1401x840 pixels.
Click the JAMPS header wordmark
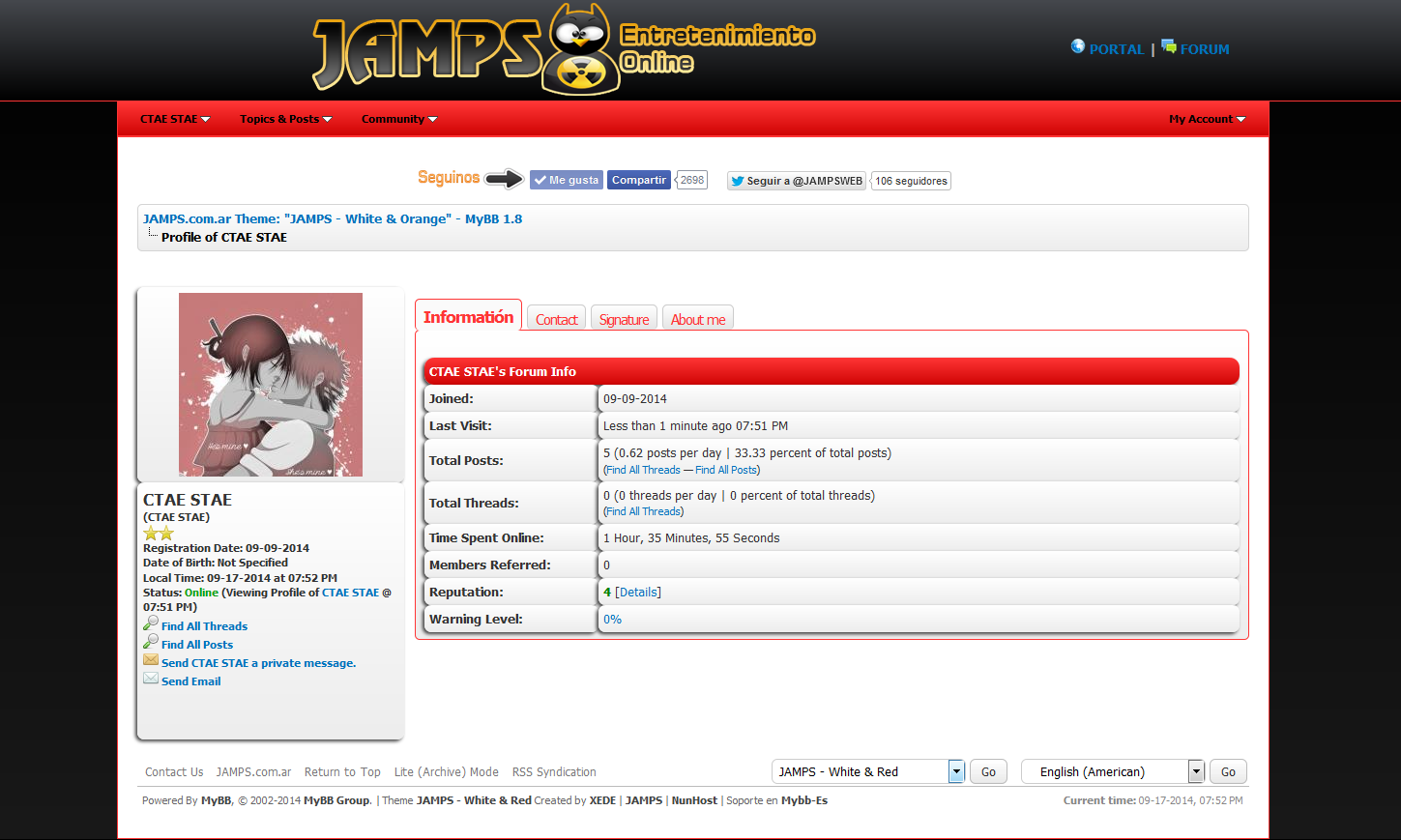(425, 54)
